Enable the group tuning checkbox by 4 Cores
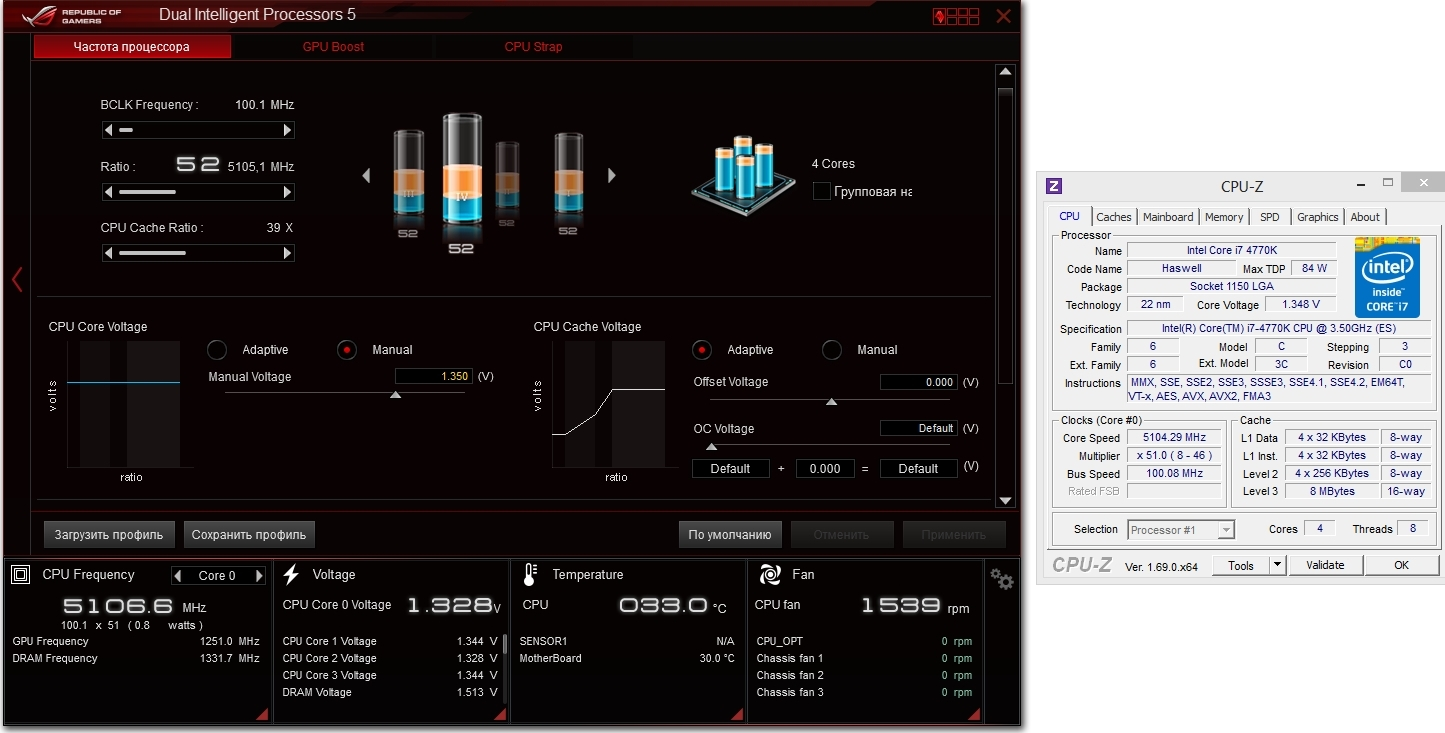Viewport: 1445px width, 733px height. (x=821, y=191)
